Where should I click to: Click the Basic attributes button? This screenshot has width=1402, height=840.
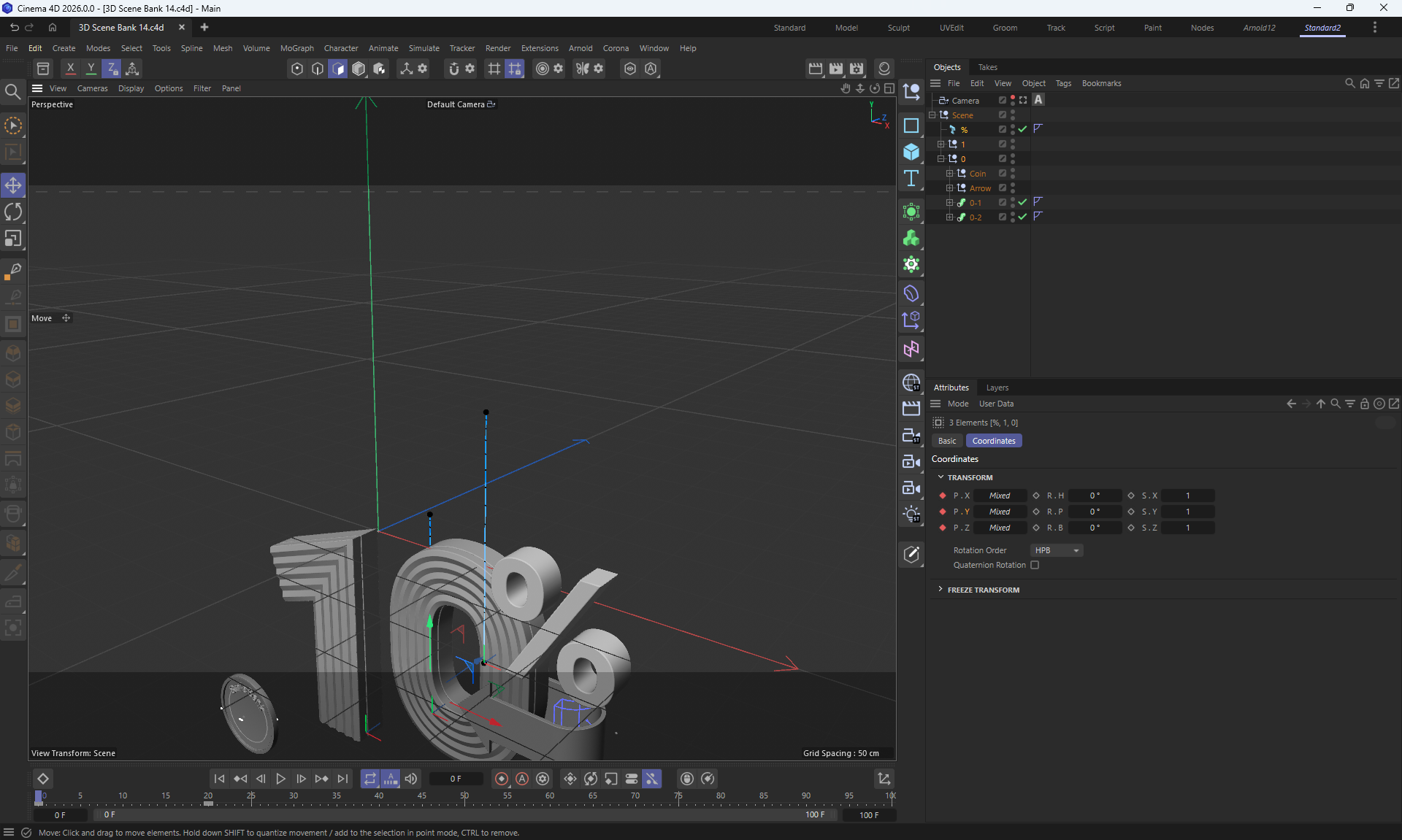tap(947, 441)
